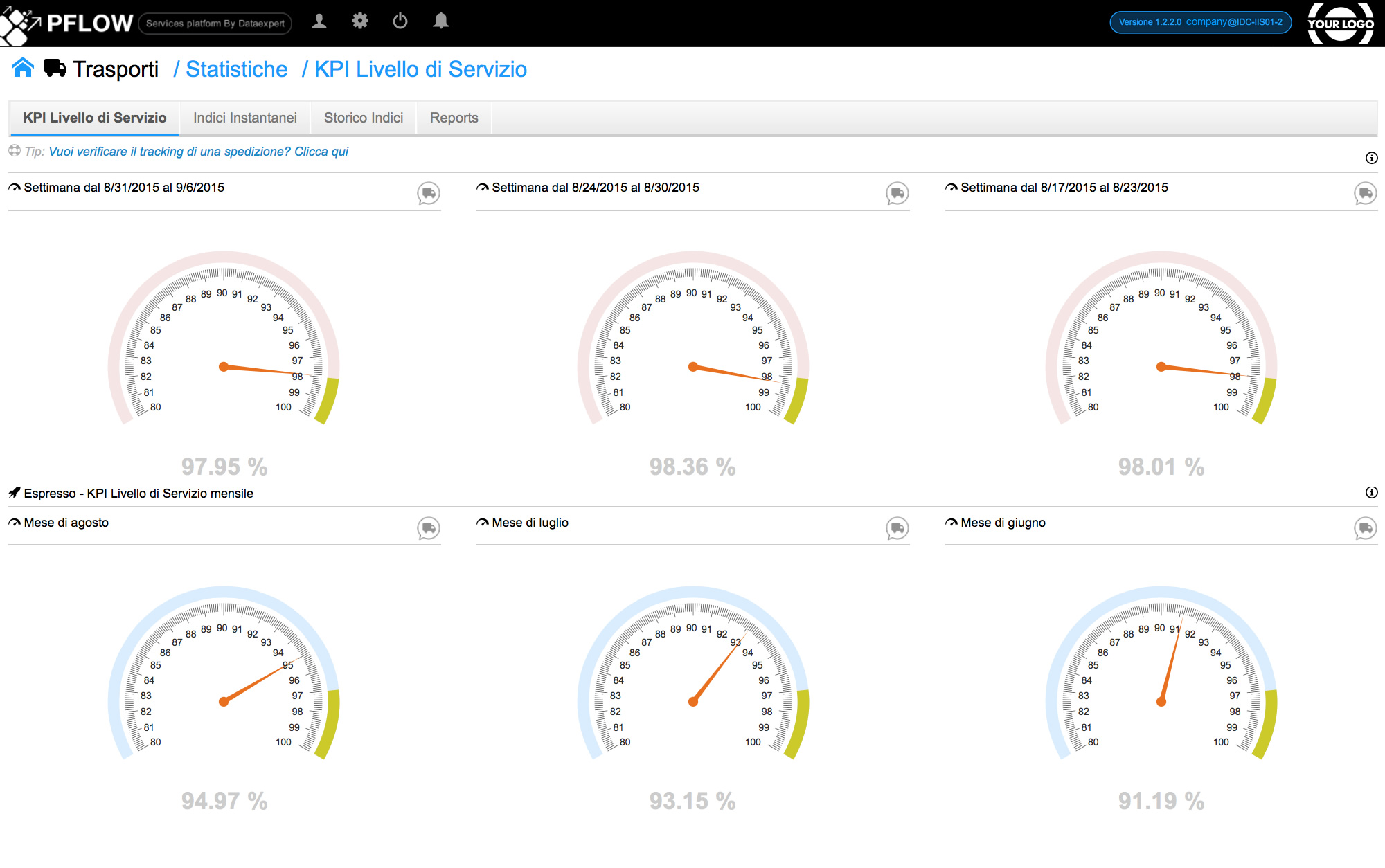Click the power logout icon
Viewport: 1385px width, 868px height.
(400, 21)
